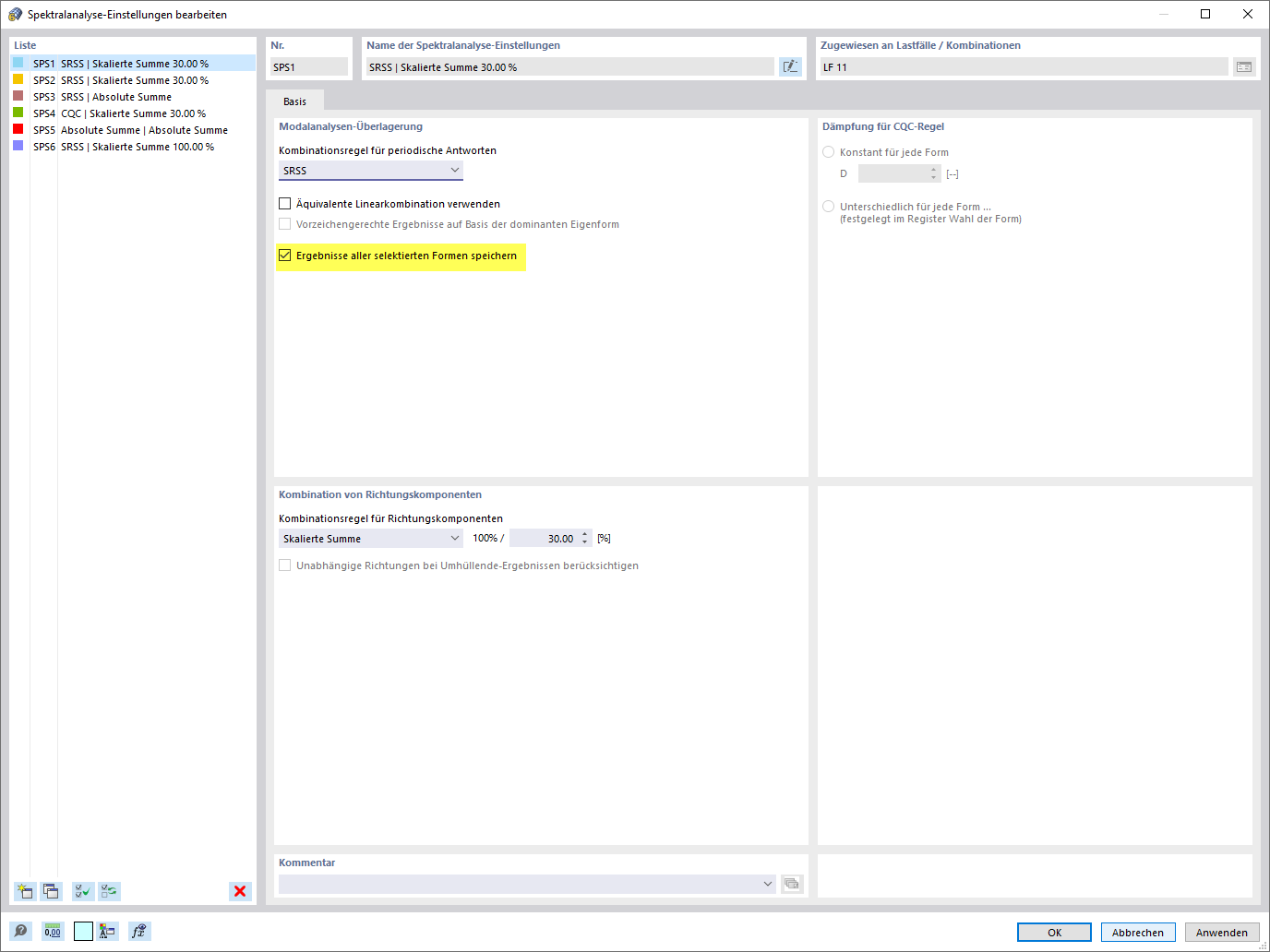Open the help speech-bubble icon

coord(21,932)
